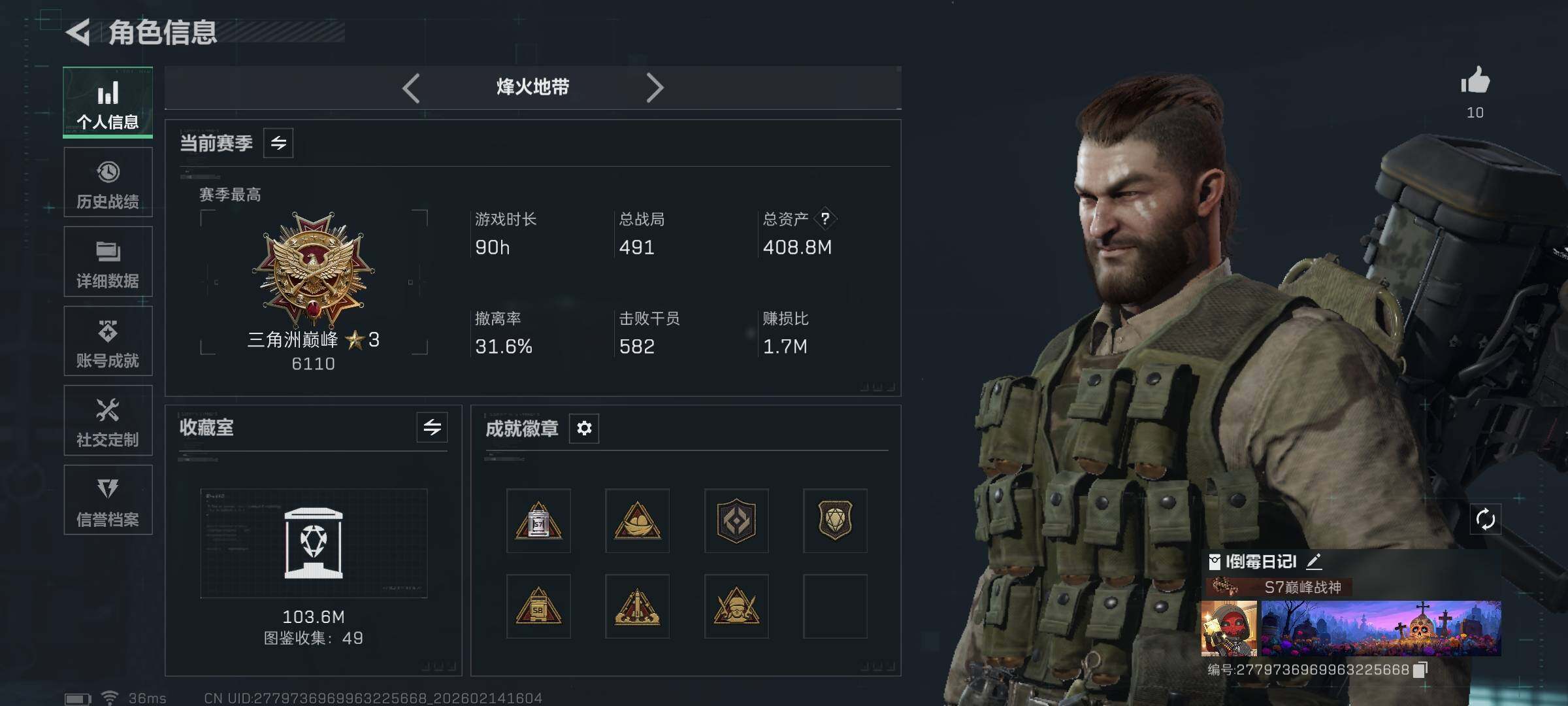Switch to next game mode with right chevron

pyautogui.click(x=655, y=88)
